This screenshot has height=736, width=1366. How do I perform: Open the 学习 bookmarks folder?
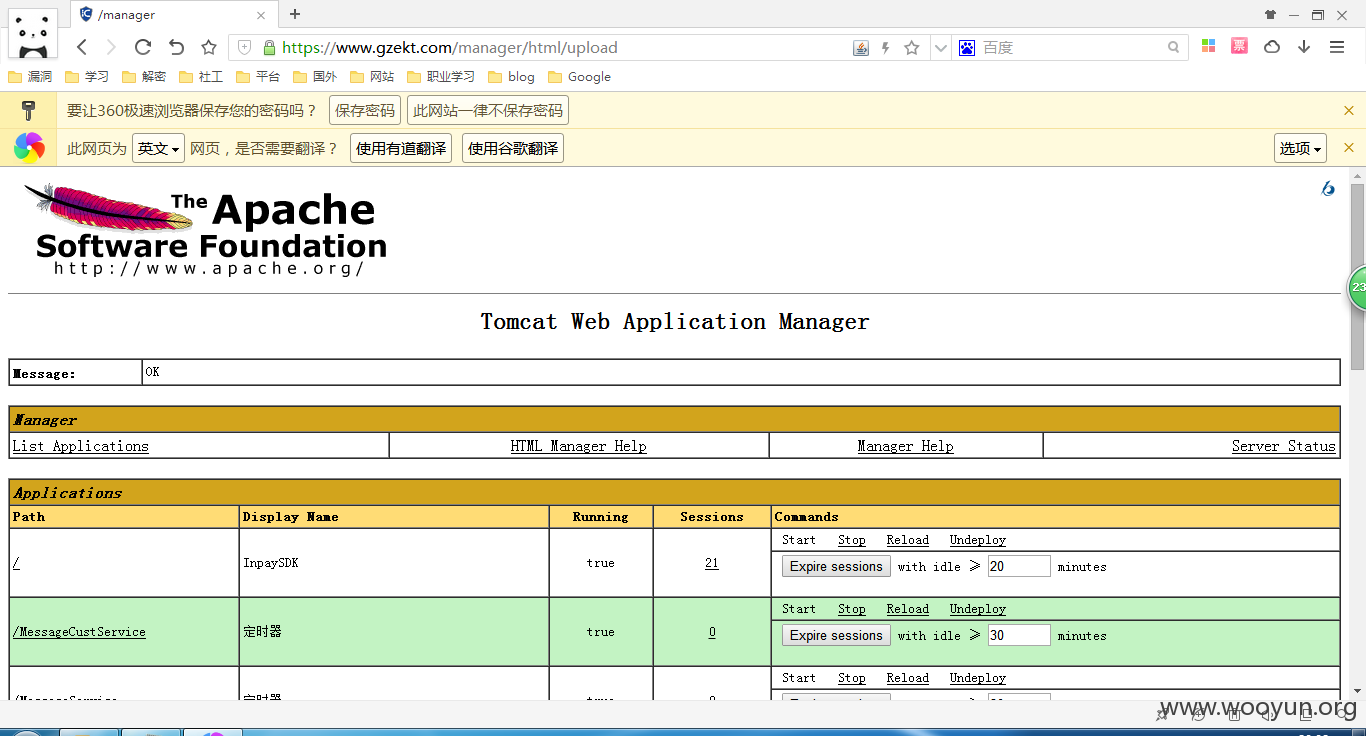87,77
